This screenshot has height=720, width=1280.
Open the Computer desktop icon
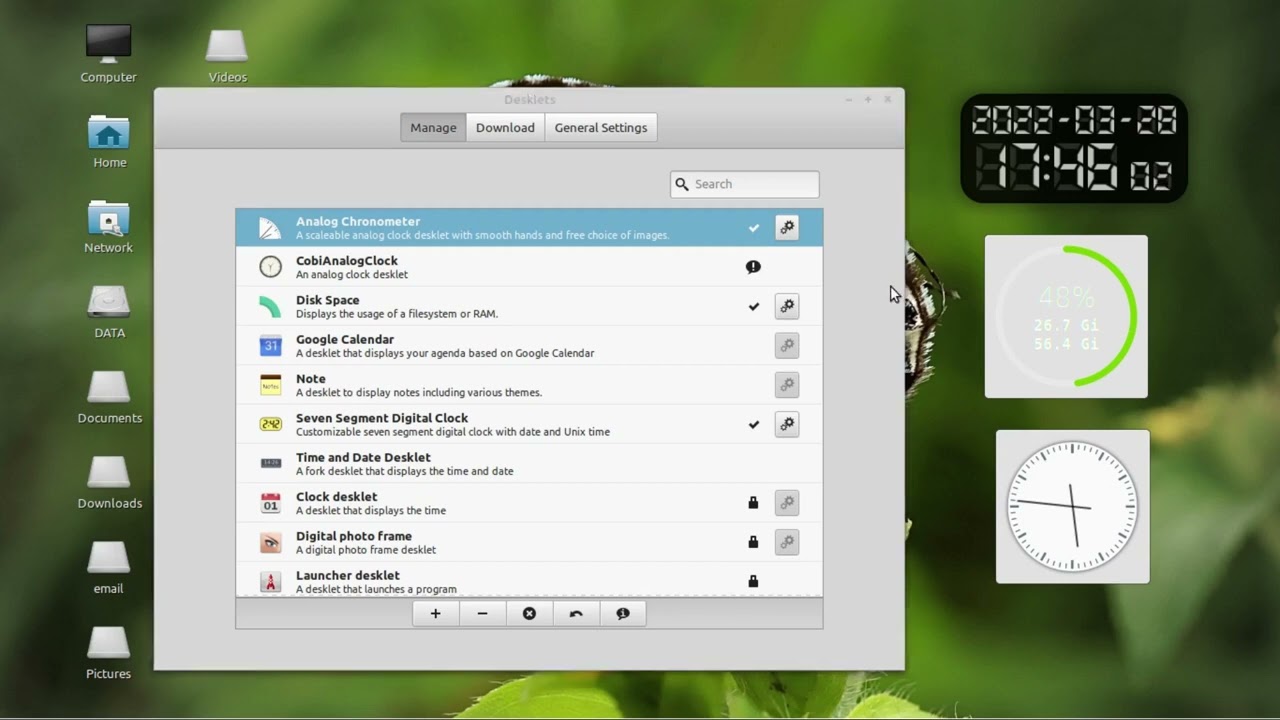[x=109, y=52]
